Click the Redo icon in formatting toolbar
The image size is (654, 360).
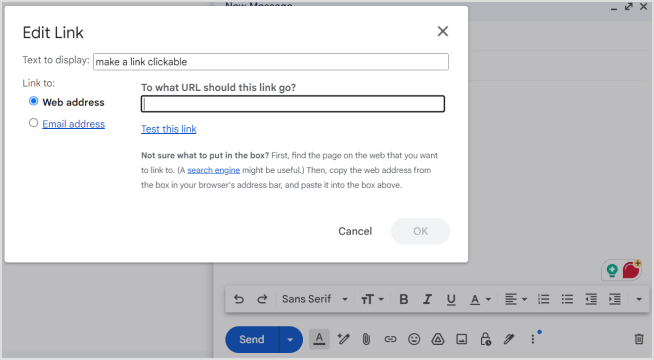point(262,299)
